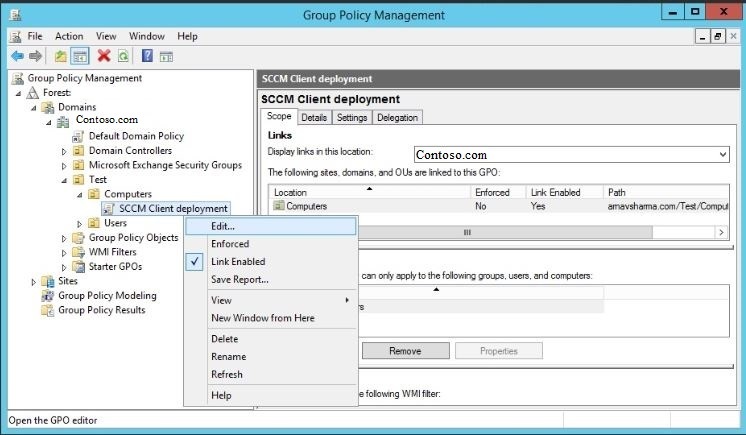
Task: Expand the WMI Filters node
Action: coord(64,253)
